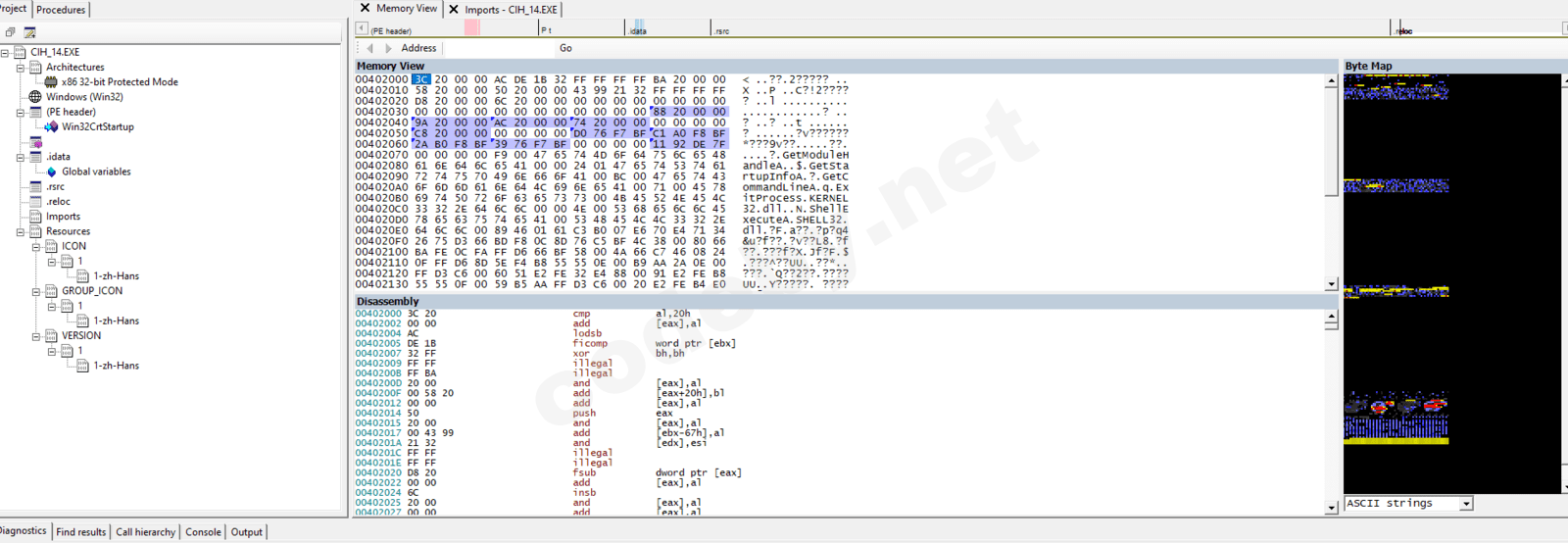Open the Find results bottom tab
Screen dimensions: 1568x543
[x=81, y=531]
